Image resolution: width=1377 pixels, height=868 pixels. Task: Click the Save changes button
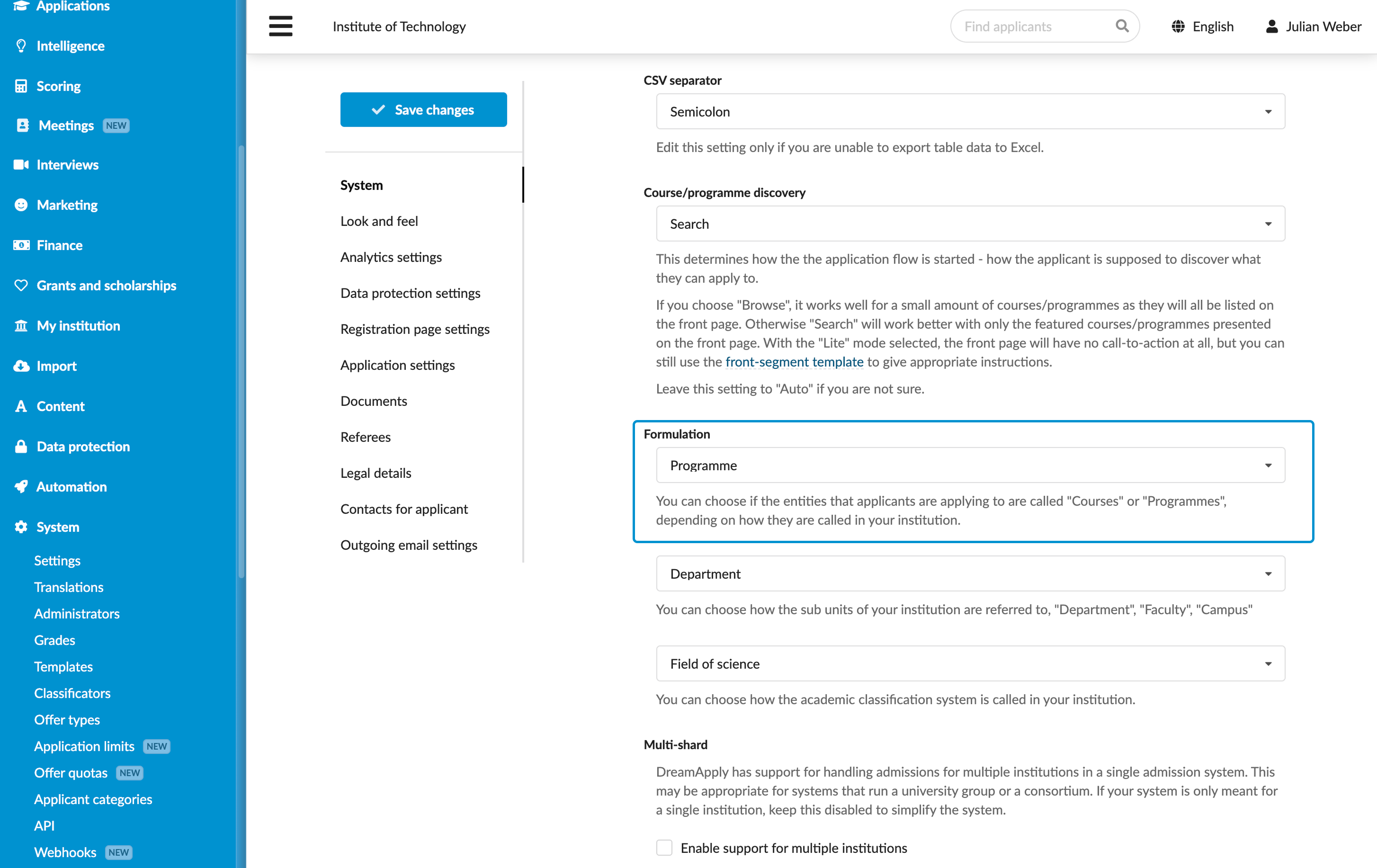click(423, 110)
